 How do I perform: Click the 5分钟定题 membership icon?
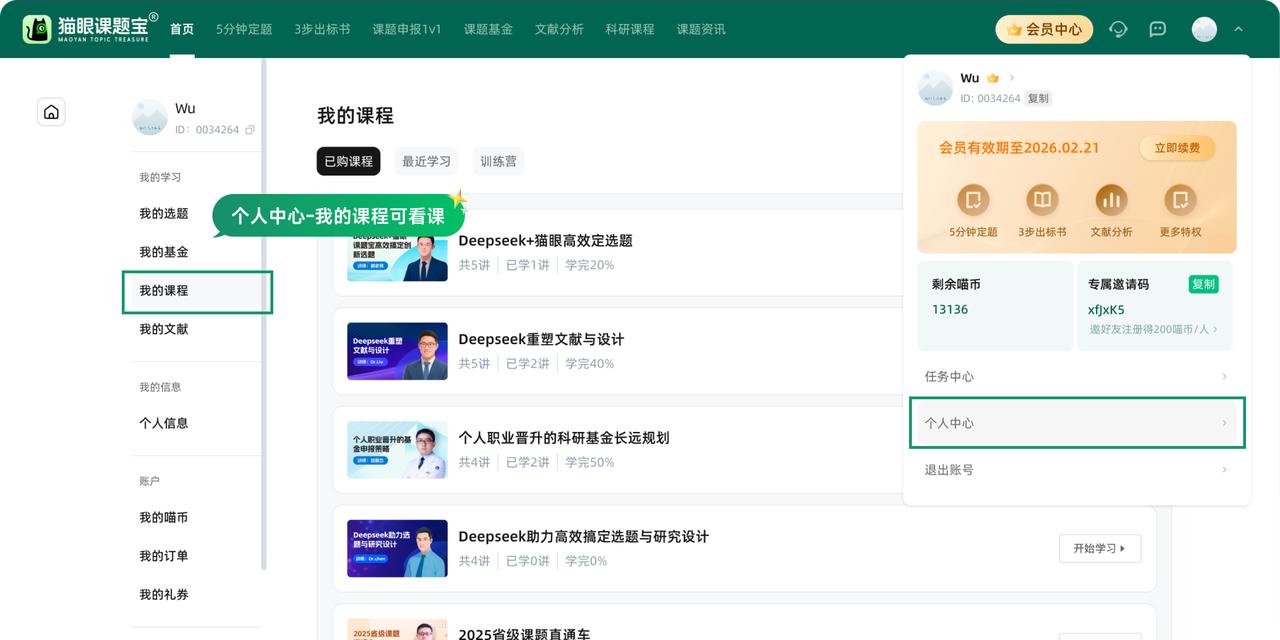tap(973, 200)
